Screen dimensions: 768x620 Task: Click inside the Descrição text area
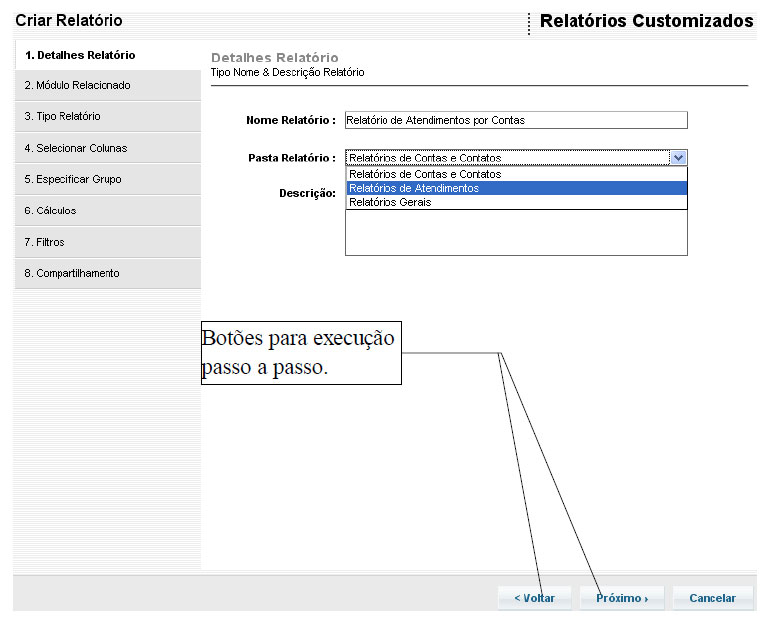pyautogui.click(x=516, y=233)
